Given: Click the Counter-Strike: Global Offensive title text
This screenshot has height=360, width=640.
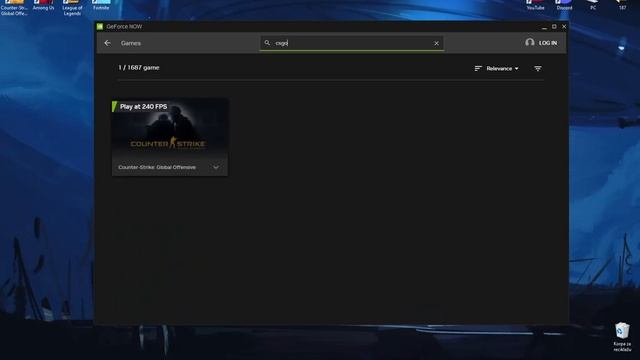Looking at the screenshot, I should (157, 167).
